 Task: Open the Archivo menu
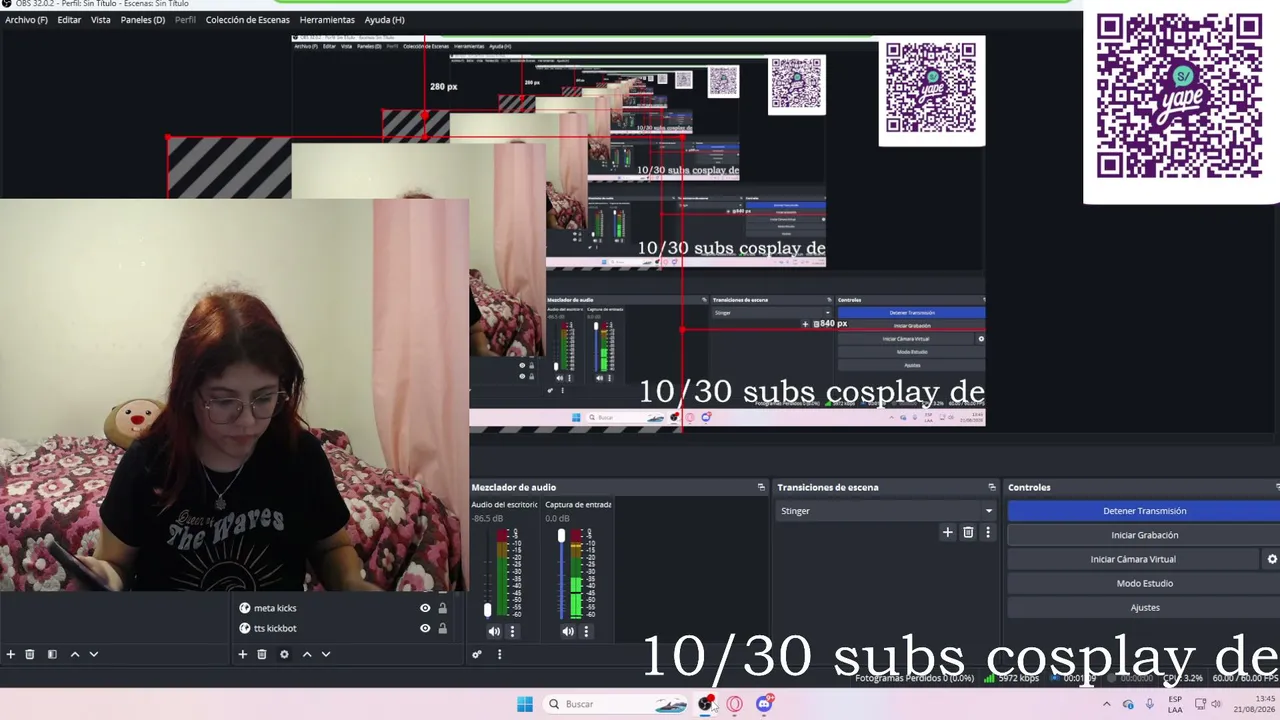click(26, 20)
